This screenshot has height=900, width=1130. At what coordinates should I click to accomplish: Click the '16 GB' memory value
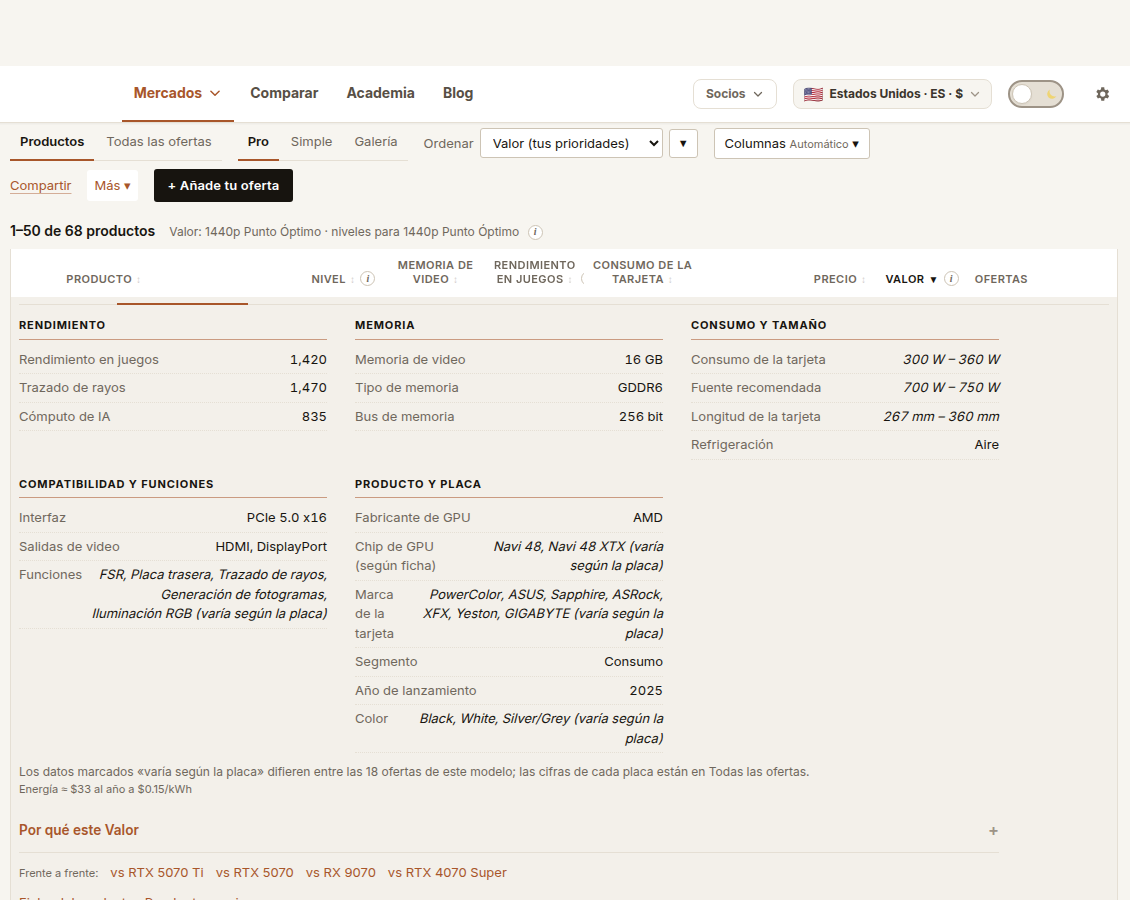644,360
